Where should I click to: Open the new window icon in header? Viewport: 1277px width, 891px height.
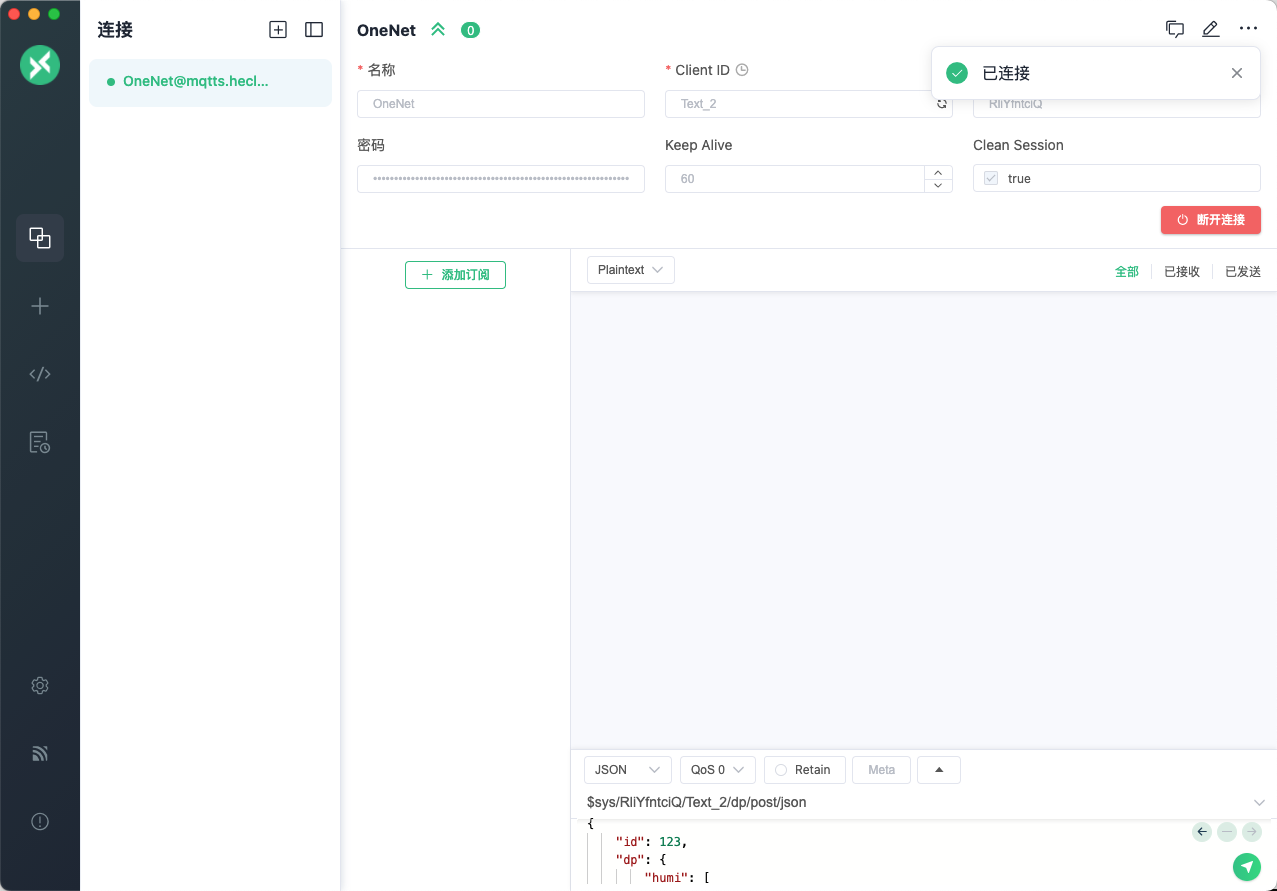[1175, 29]
